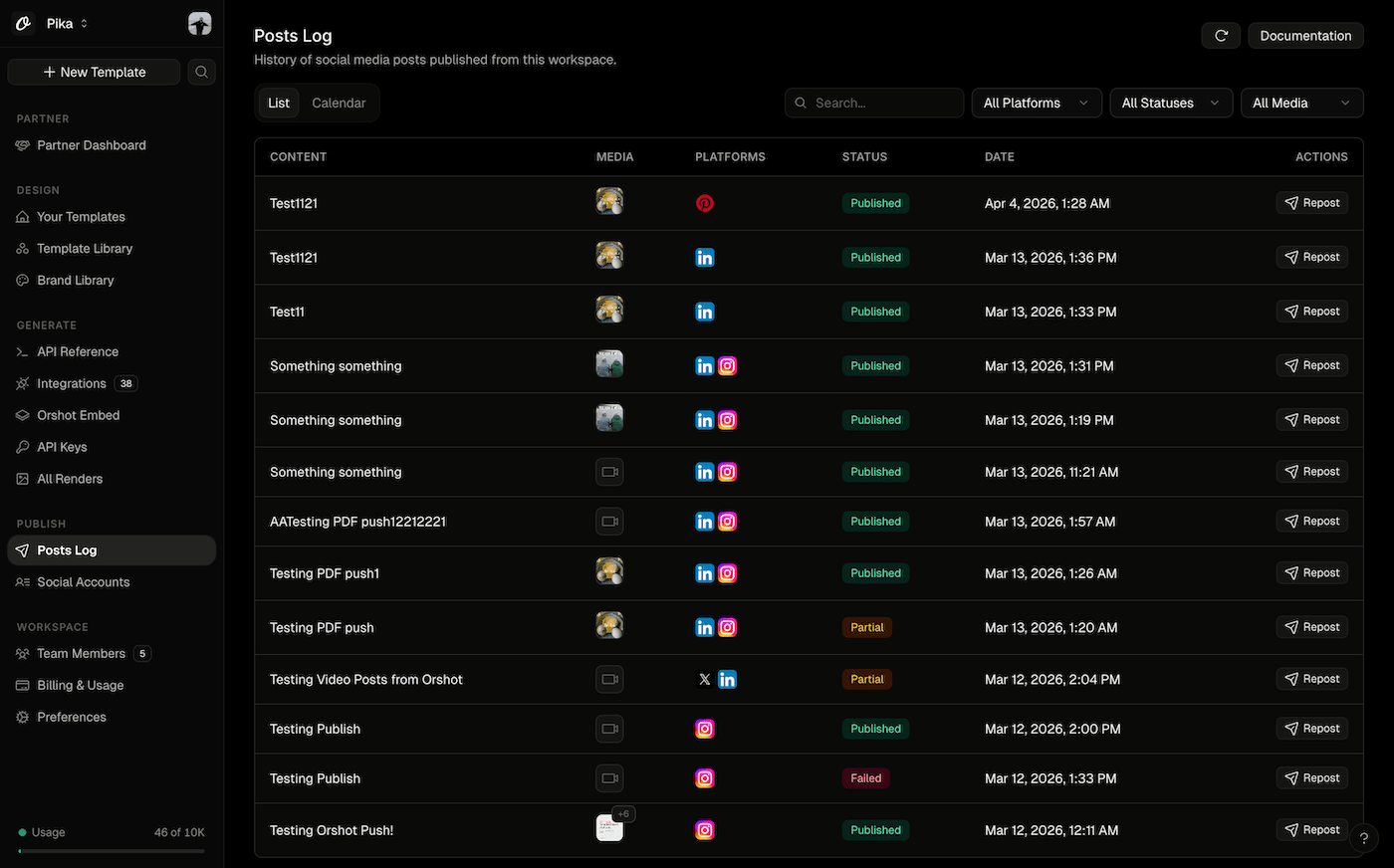The width and height of the screenshot is (1394, 868).
Task: Click Instagram icon in Testing Orshot Push row
Action: coord(704,830)
